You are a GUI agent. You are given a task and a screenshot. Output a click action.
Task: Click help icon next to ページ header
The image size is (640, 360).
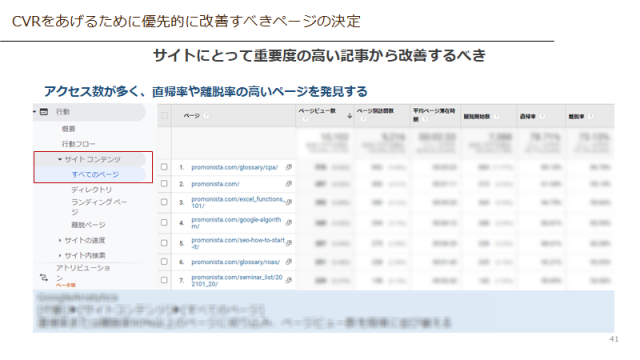tap(206, 116)
